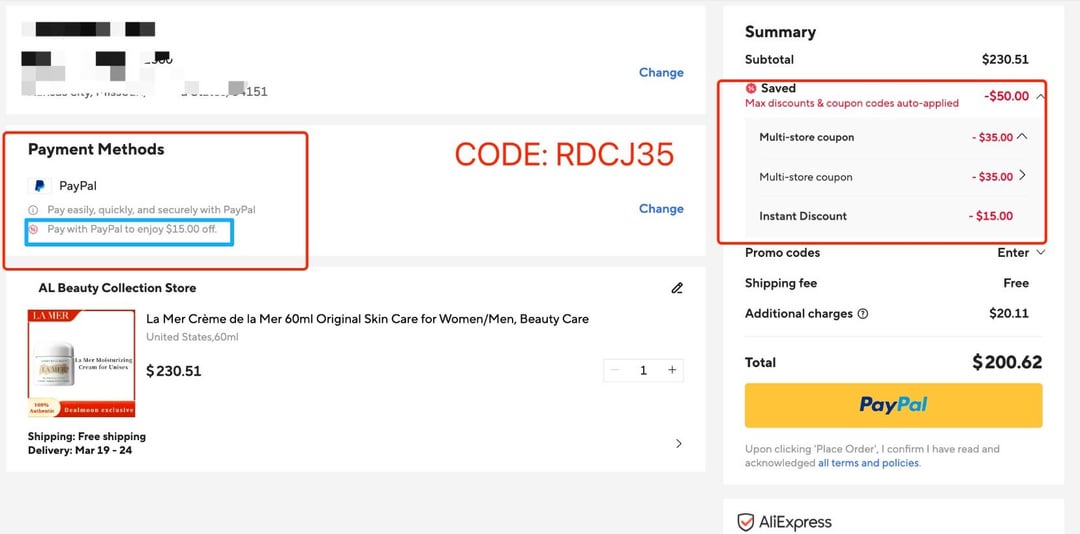Open all terms and policies link
The width and height of the screenshot is (1080, 534).
tap(868, 463)
